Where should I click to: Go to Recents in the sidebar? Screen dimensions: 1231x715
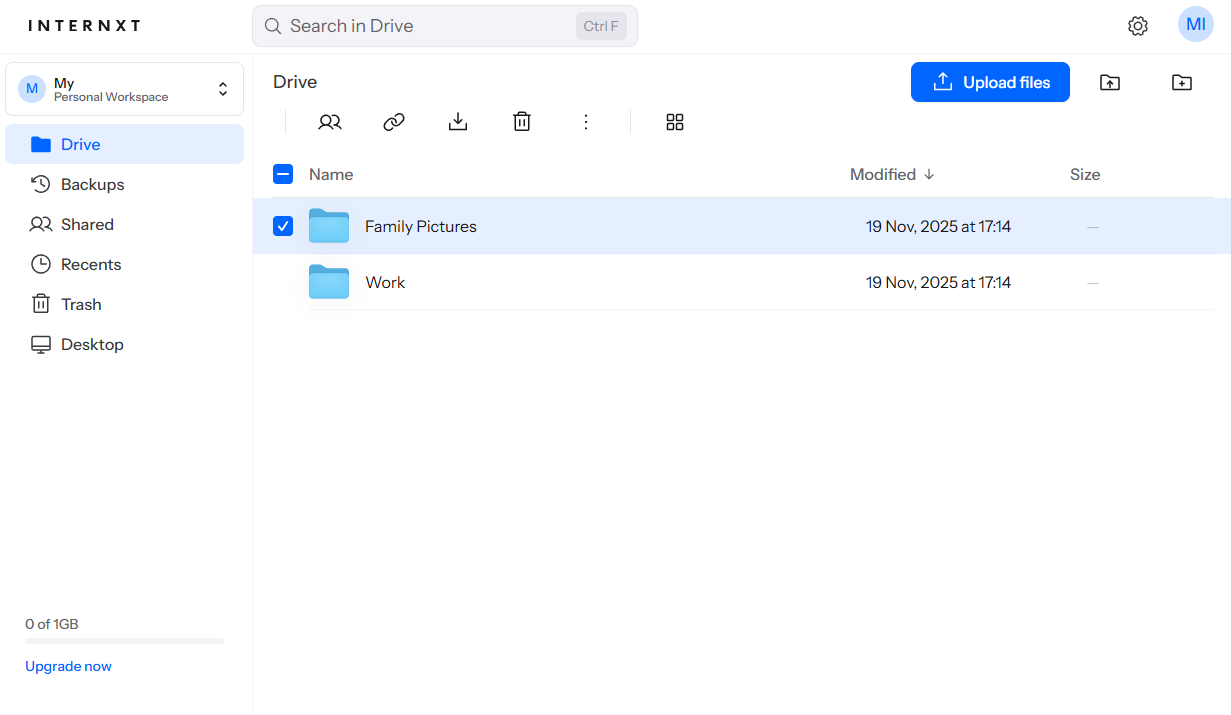90,264
